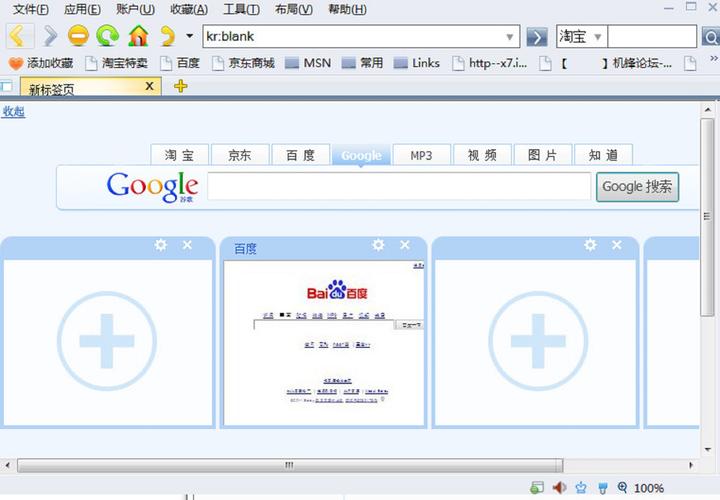Click the orange Stop loading icon
720x500 pixels.
coord(78,36)
